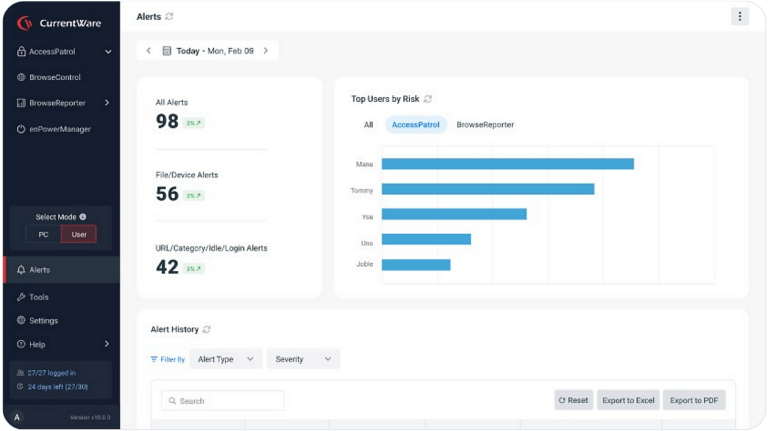The width and height of the screenshot is (768, 431).
Task: Click the AccessPatrol lock icon
Action: click(21, 51)
